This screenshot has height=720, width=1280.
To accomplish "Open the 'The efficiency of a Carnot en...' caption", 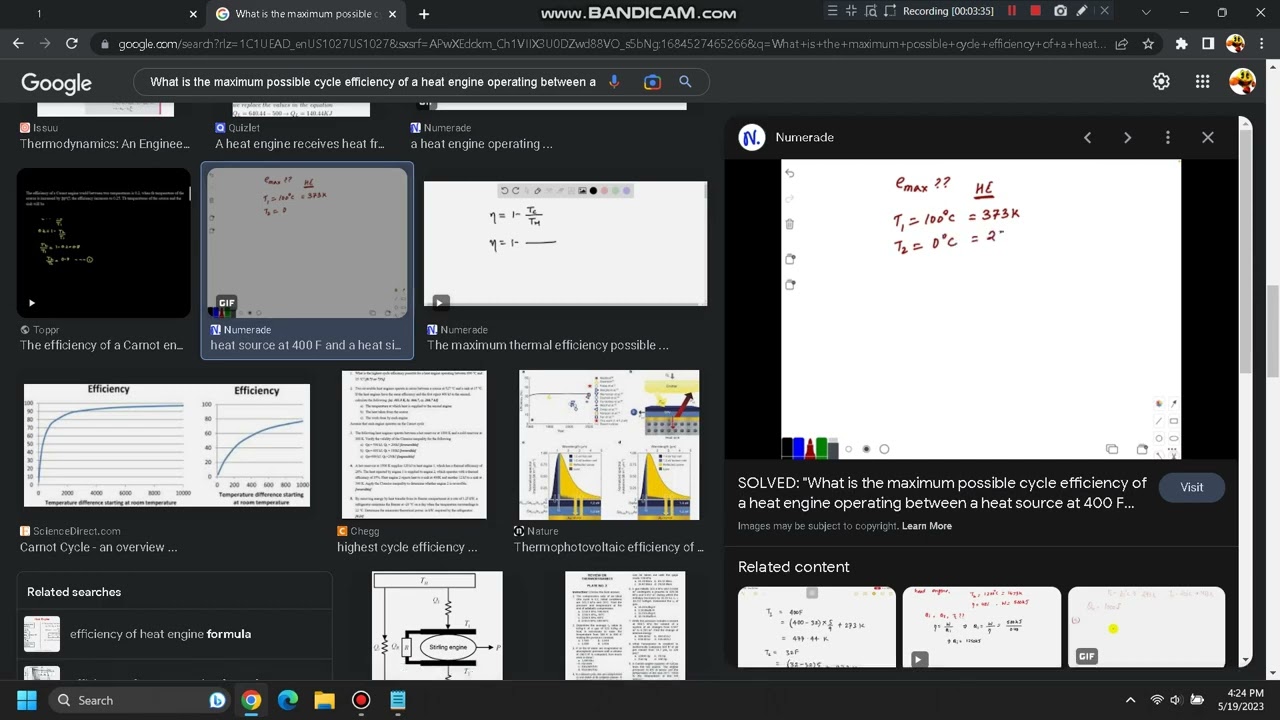I will click(101, 345).
